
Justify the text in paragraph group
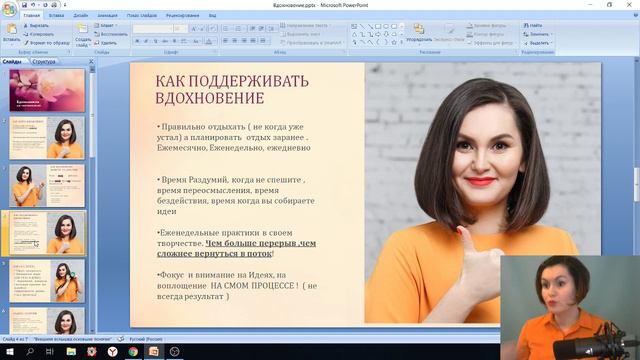(x=253, y=41)
